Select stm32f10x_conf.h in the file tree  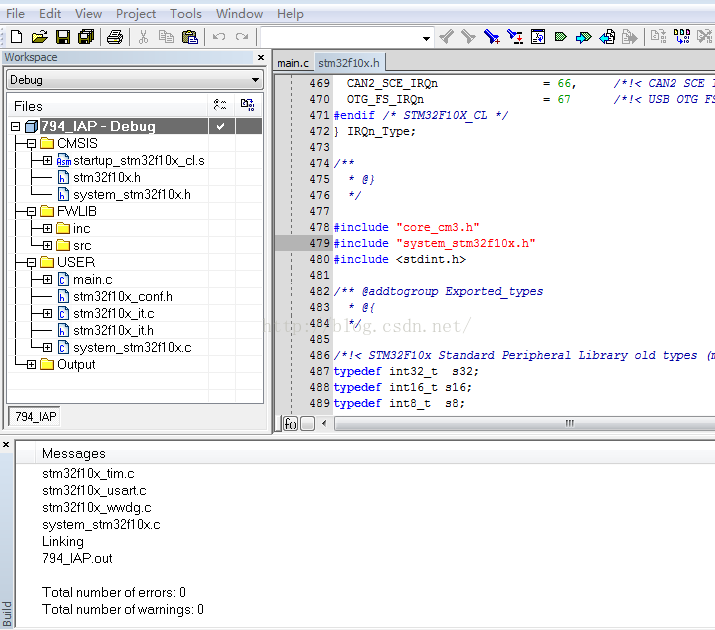[122, 297]
